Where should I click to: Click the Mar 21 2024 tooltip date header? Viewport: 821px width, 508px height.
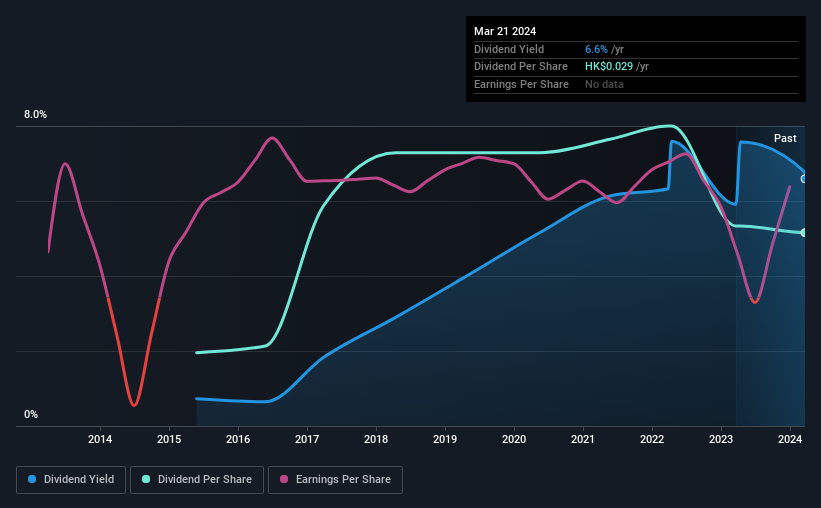coord(505,31)
